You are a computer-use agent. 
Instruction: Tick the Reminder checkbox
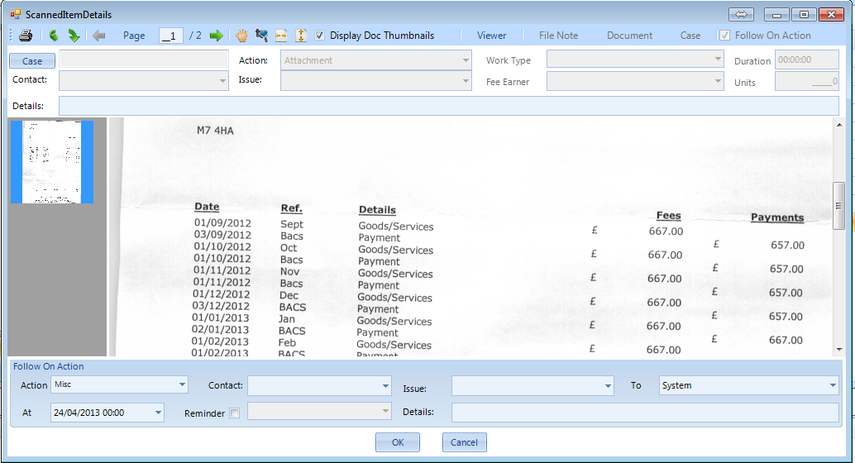(234, 413)
